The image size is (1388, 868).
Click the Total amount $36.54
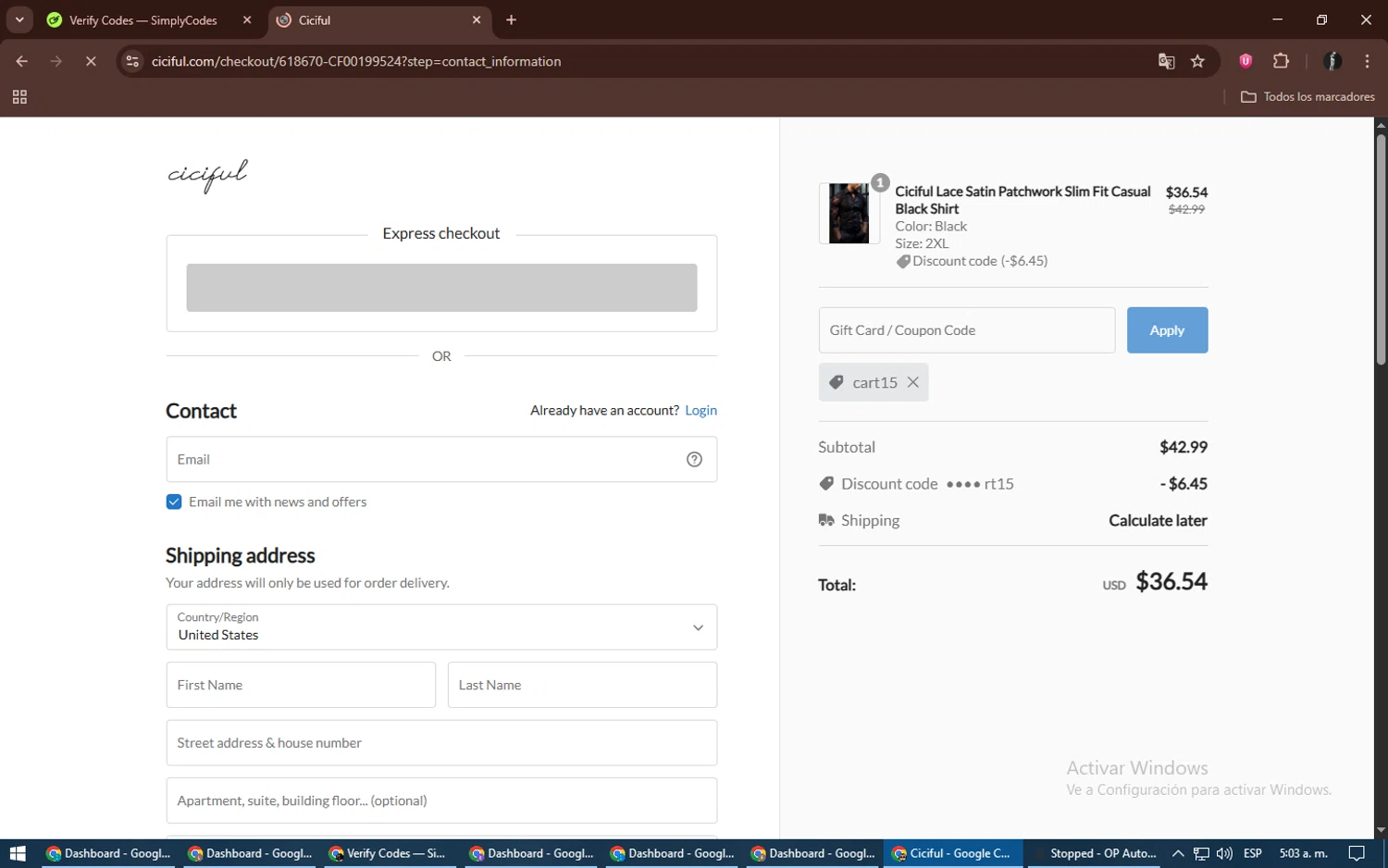click(1171, 581)
